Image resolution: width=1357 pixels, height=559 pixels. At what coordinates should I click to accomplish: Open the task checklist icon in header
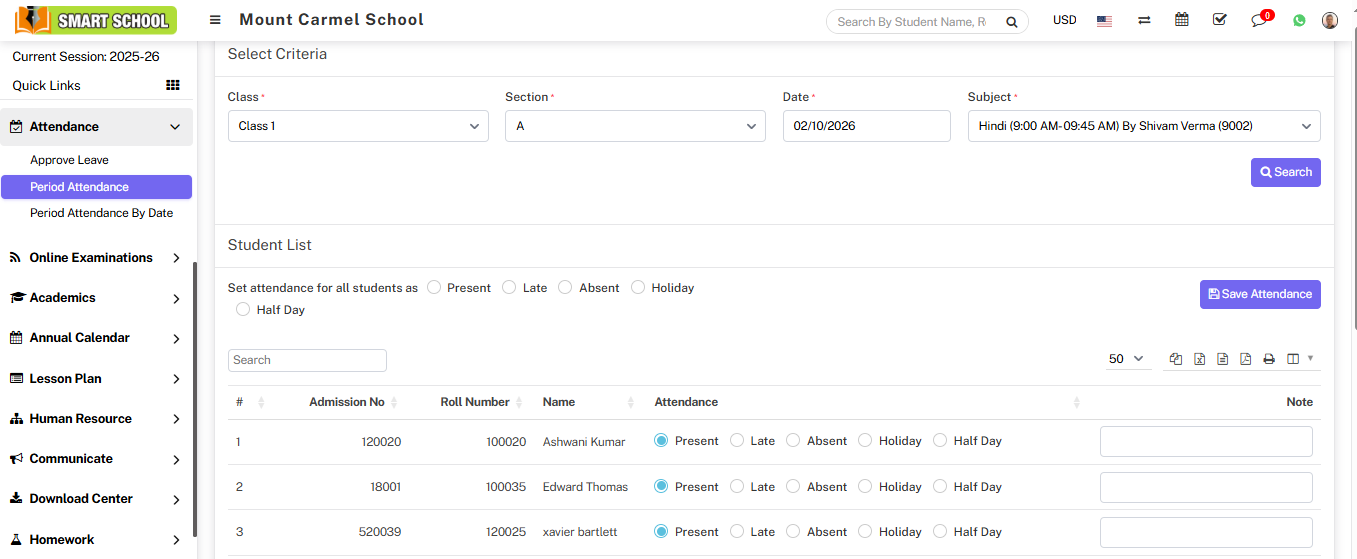coord(1219,20)
